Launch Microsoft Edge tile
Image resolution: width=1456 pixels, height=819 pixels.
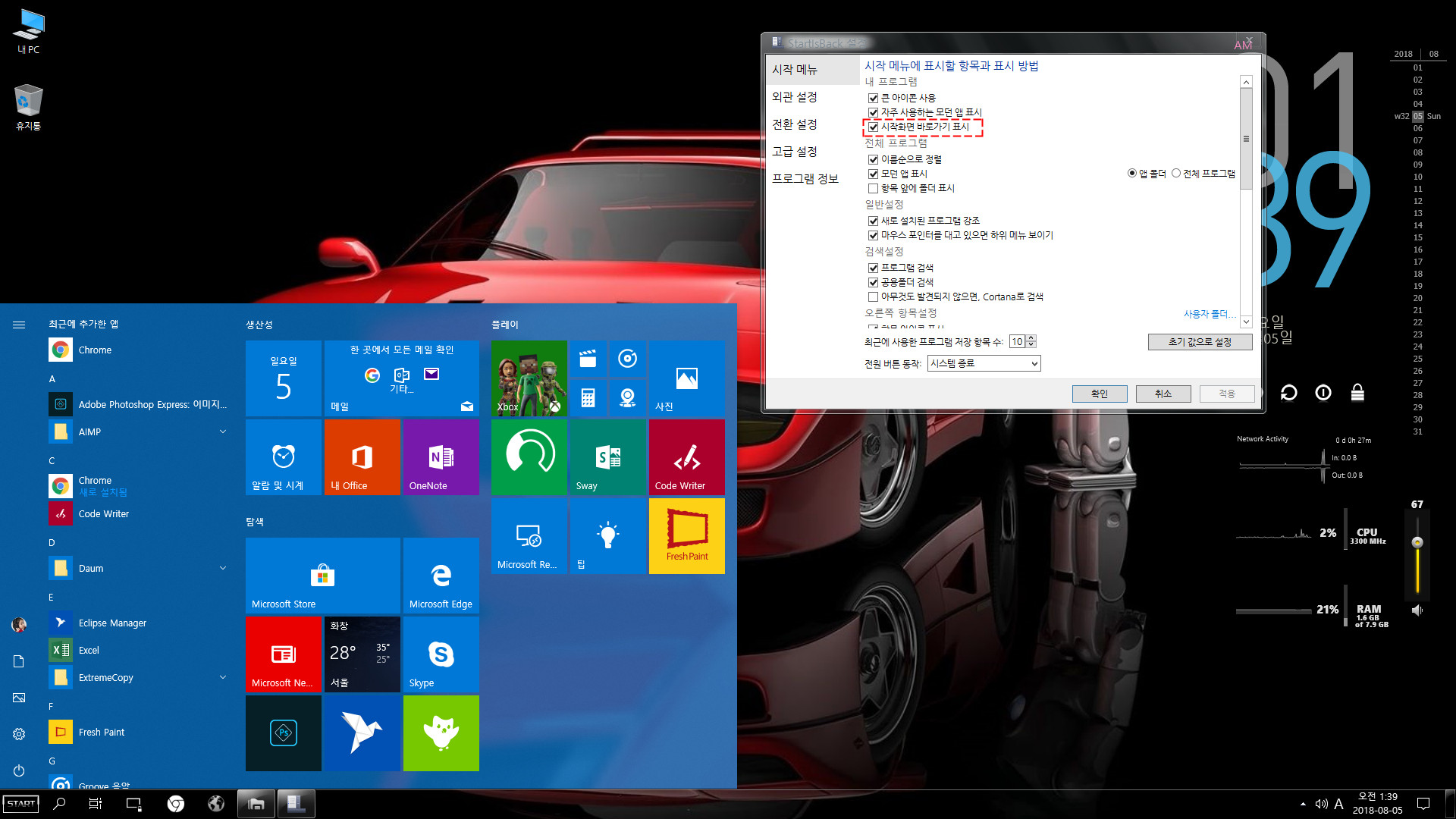pyautogui.click(x=441, y=576)
